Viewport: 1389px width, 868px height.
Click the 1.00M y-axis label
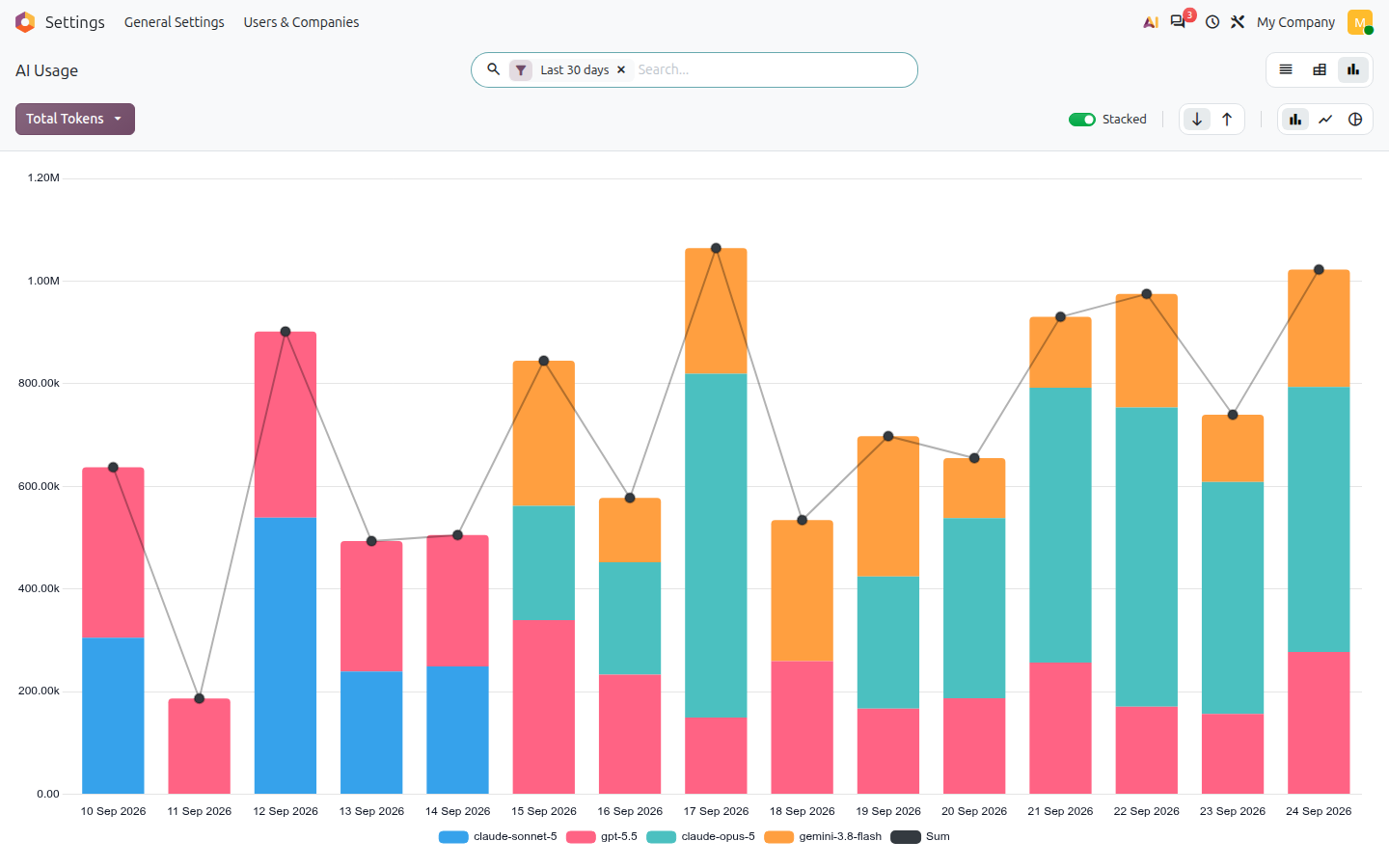pyautogui.click(x=43, y=281)
